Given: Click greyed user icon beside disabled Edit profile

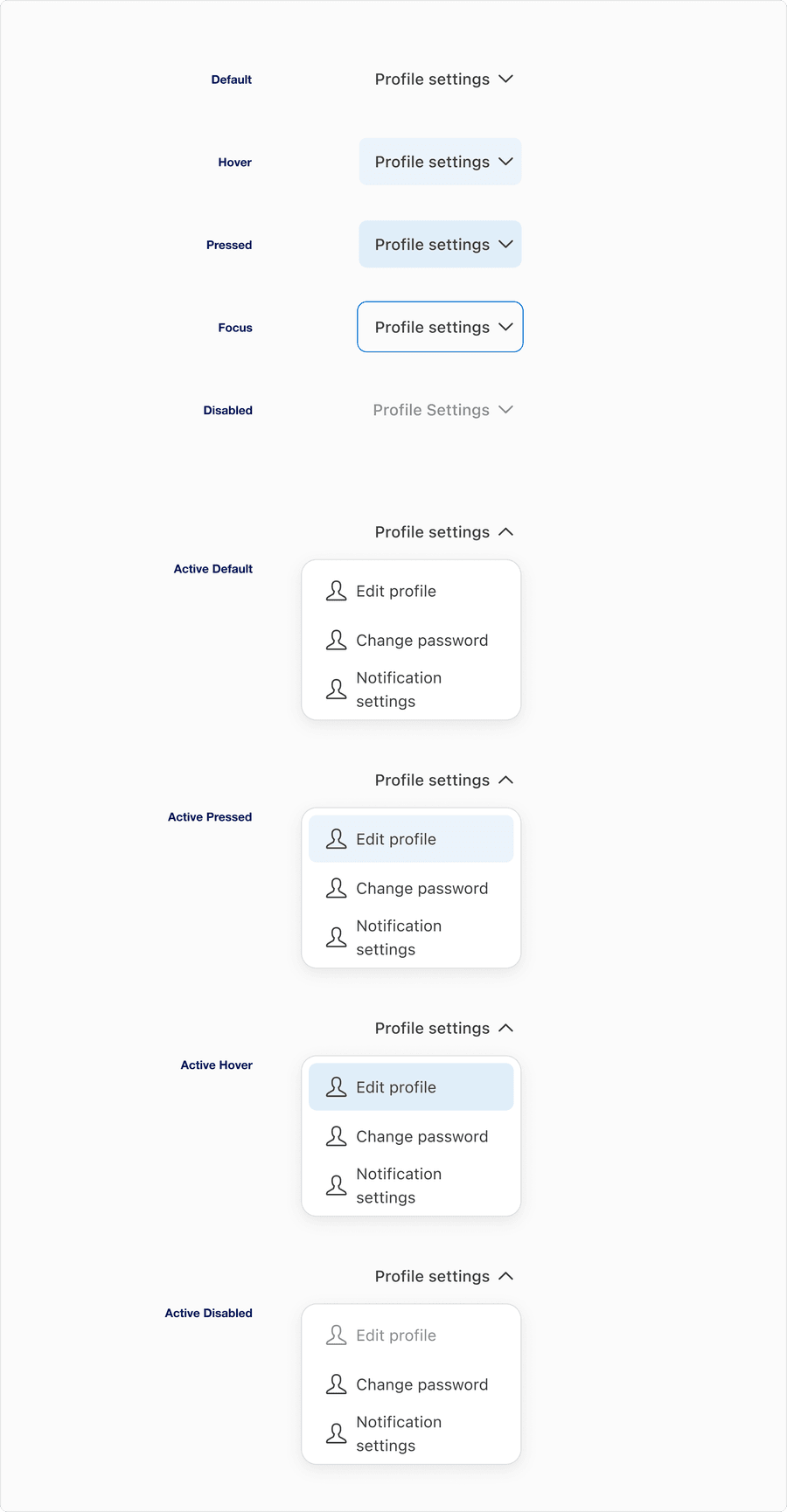Looking at the screenshot, I should (x=336, y=1335).
